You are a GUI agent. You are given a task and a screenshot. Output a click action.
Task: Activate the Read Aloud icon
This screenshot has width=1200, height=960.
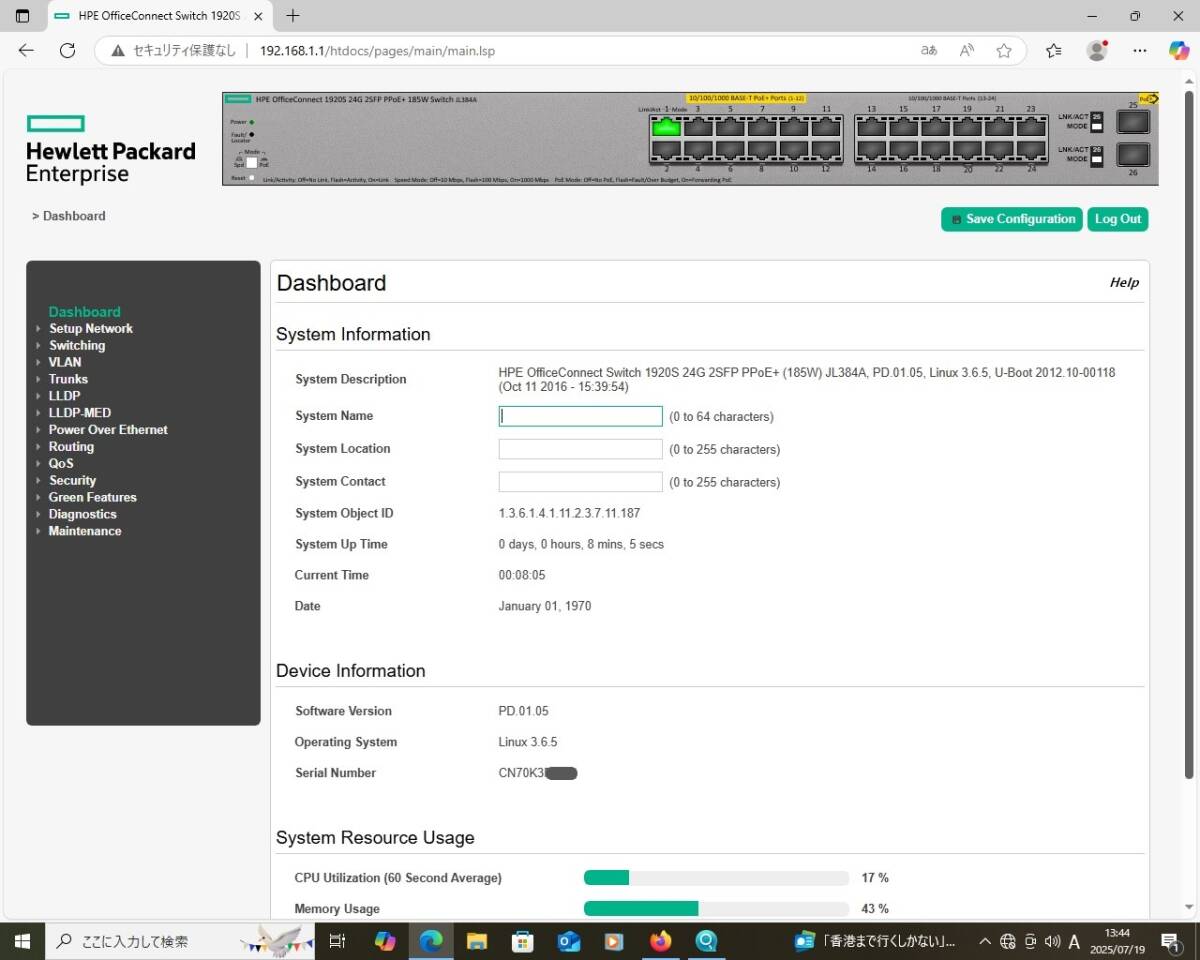click(x=967, y=51)
